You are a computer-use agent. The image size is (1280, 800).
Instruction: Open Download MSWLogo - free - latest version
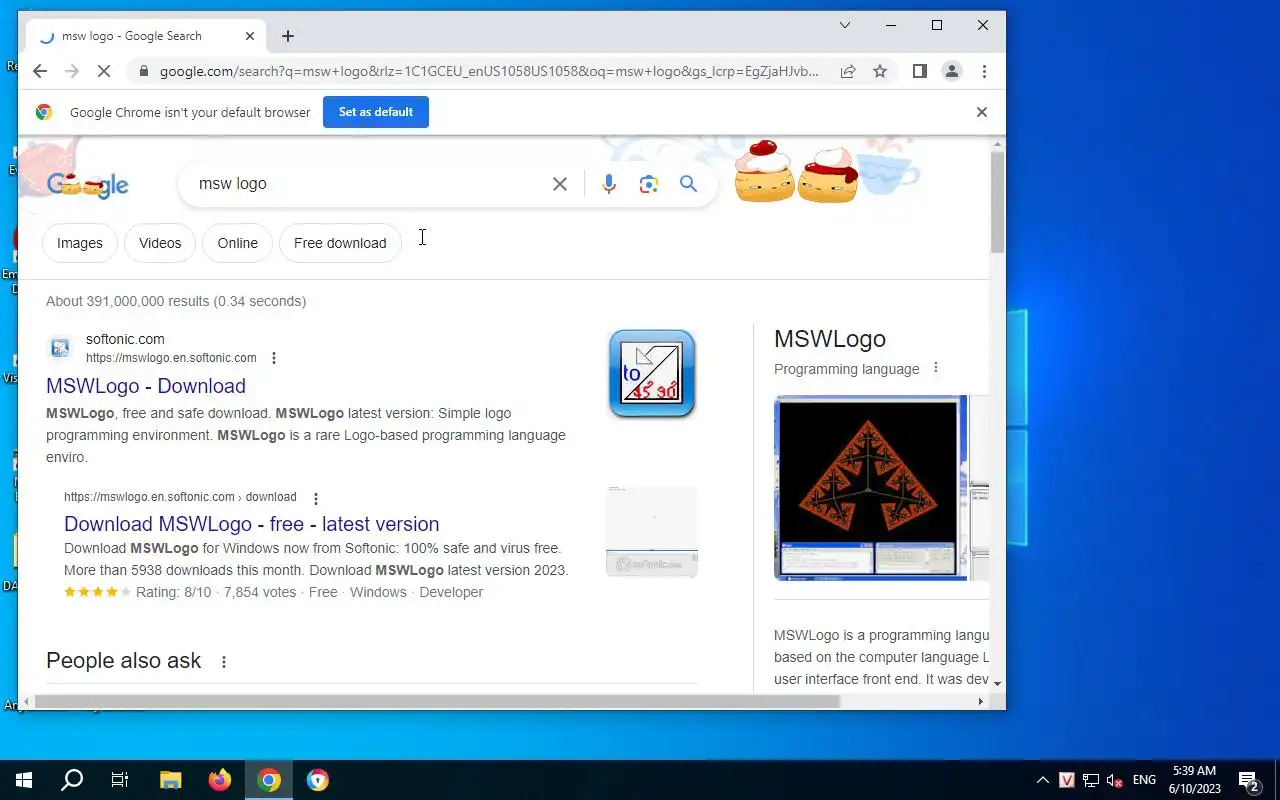pyautogui.click(x=252, y=524)
